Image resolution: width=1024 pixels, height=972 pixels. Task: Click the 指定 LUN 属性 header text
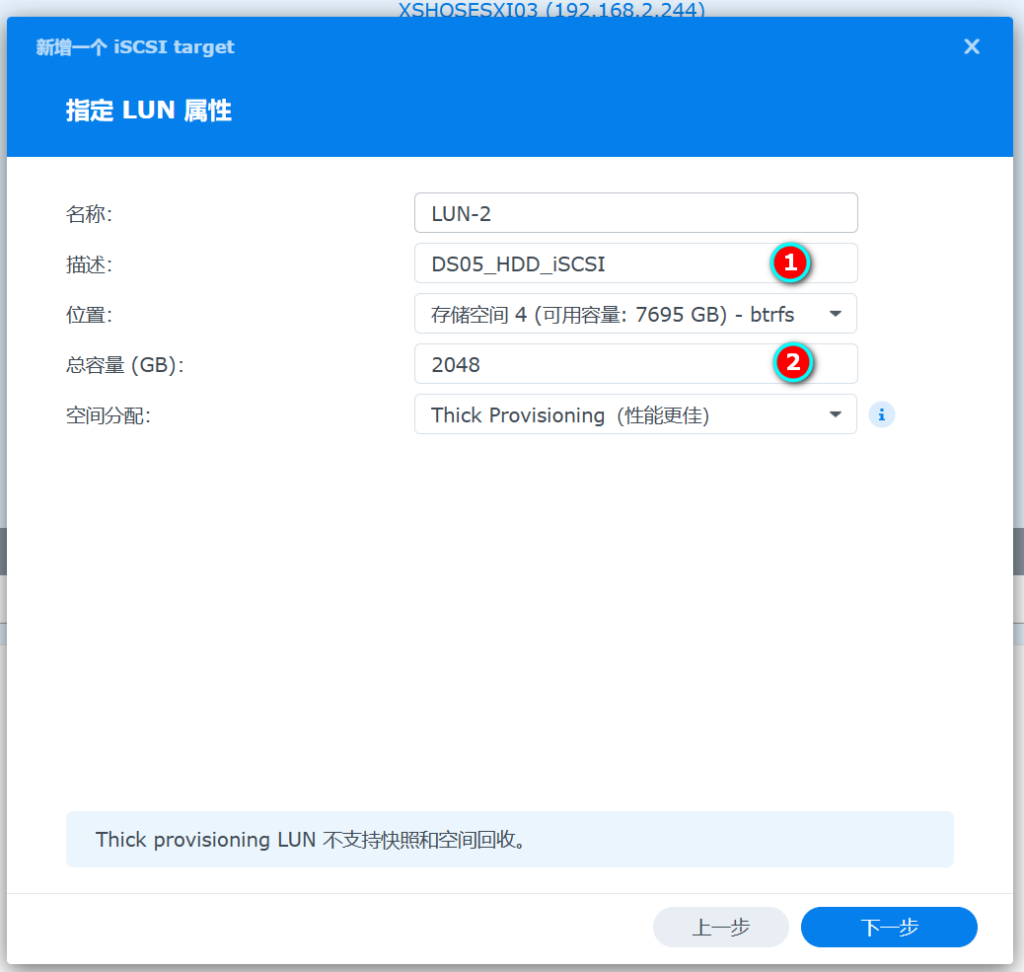[x=149, y=110]
